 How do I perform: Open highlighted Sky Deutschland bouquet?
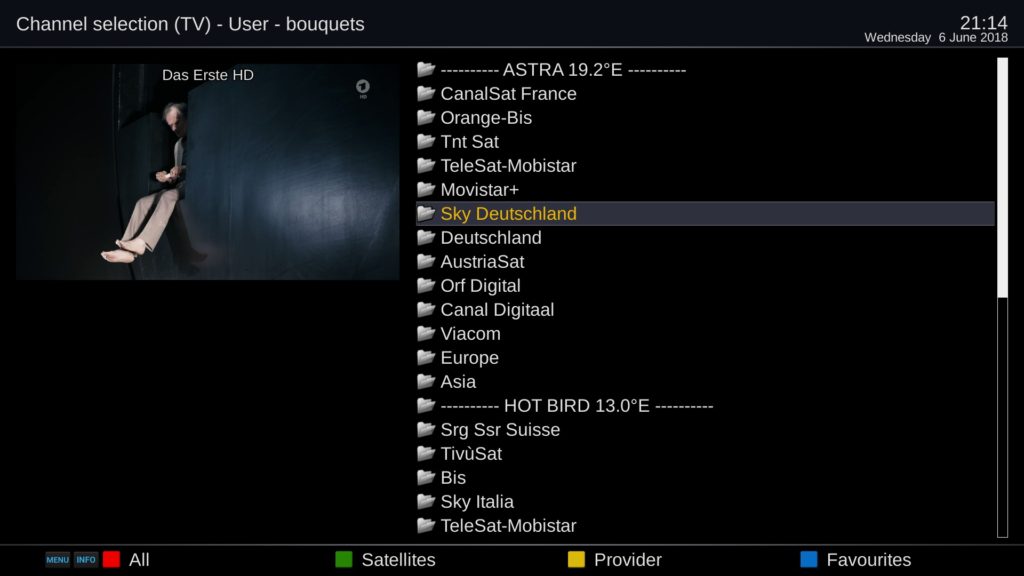click(705, 214)
